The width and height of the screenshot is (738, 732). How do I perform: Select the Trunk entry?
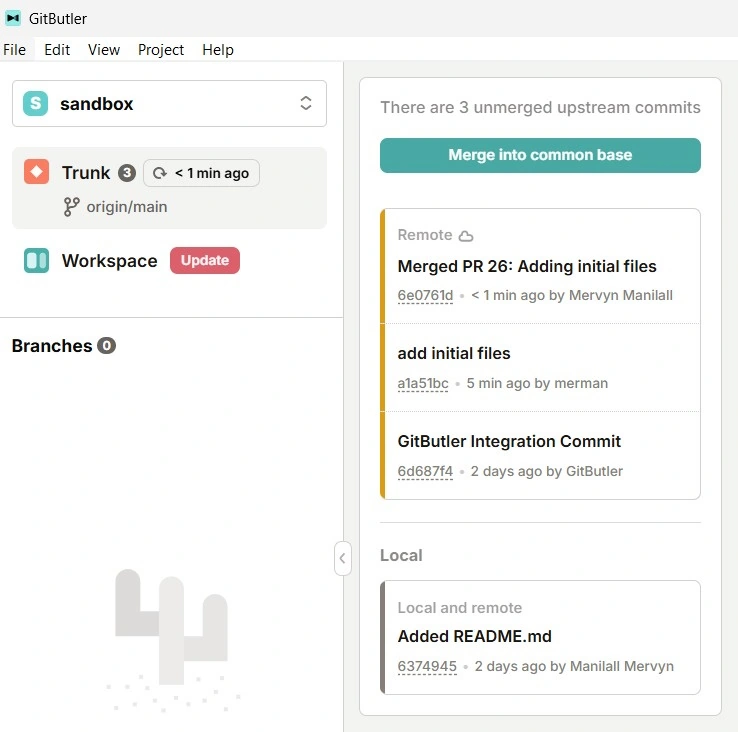169,188
